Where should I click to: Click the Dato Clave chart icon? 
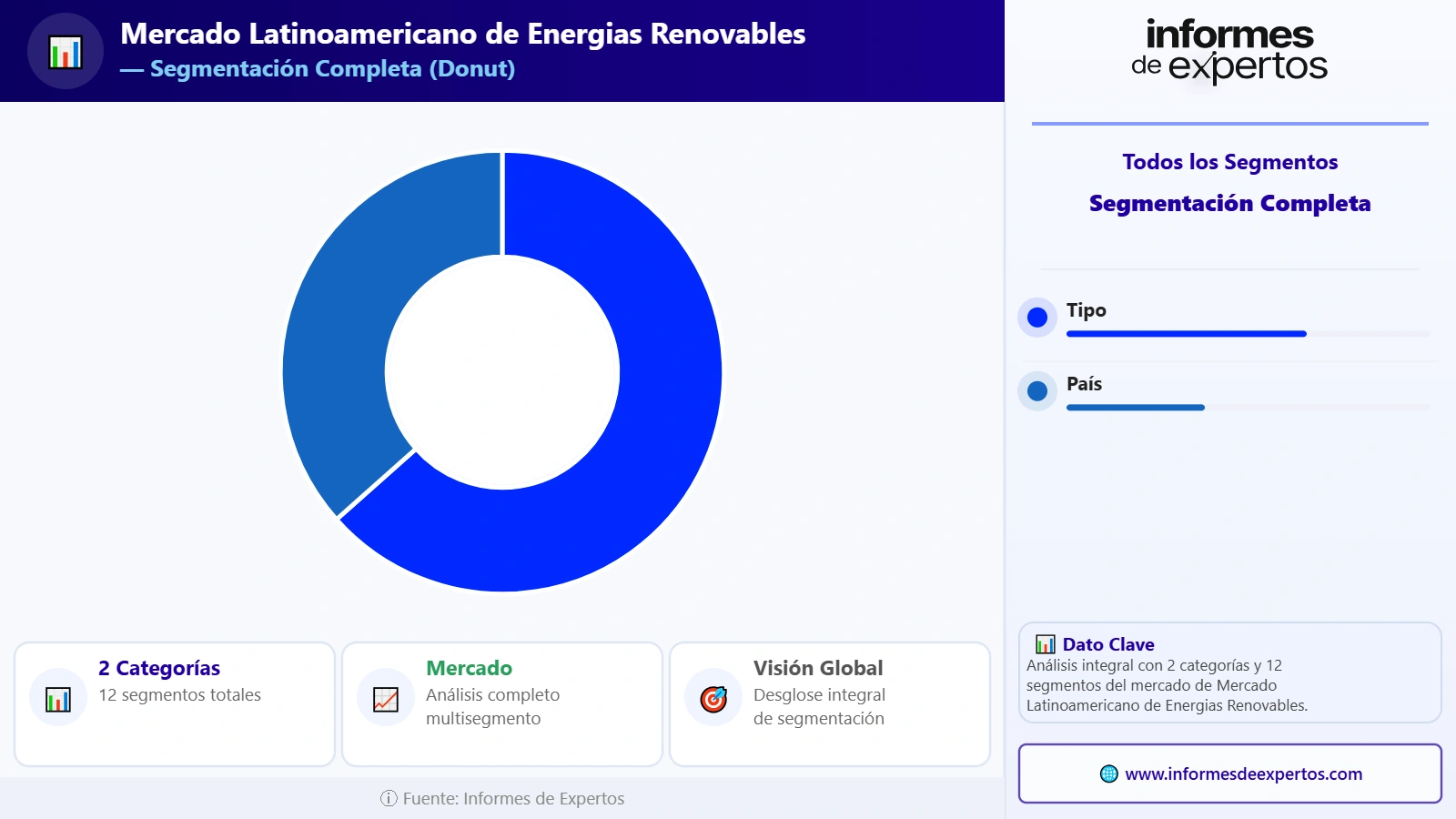[x=1046, y=644]
